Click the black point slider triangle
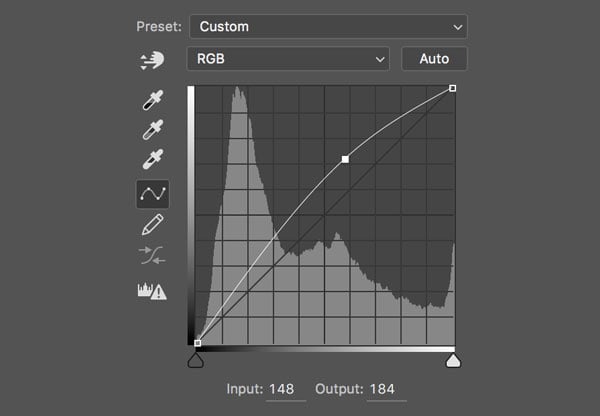 (195, 360)
